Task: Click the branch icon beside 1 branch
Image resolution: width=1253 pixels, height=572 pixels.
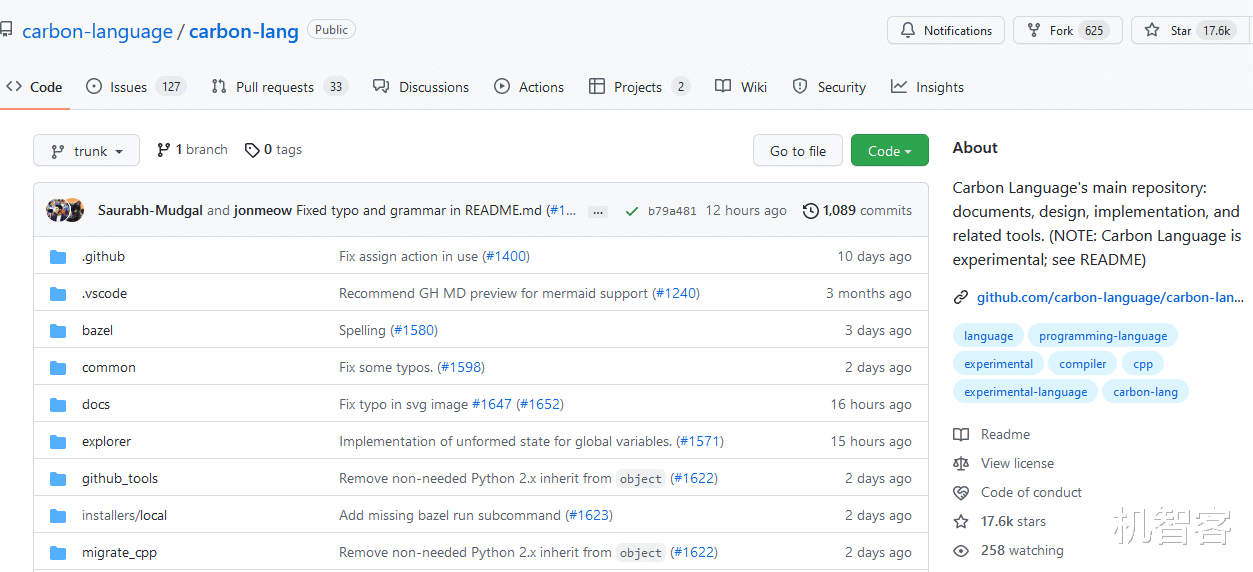Action: click(x=164, y=150)
